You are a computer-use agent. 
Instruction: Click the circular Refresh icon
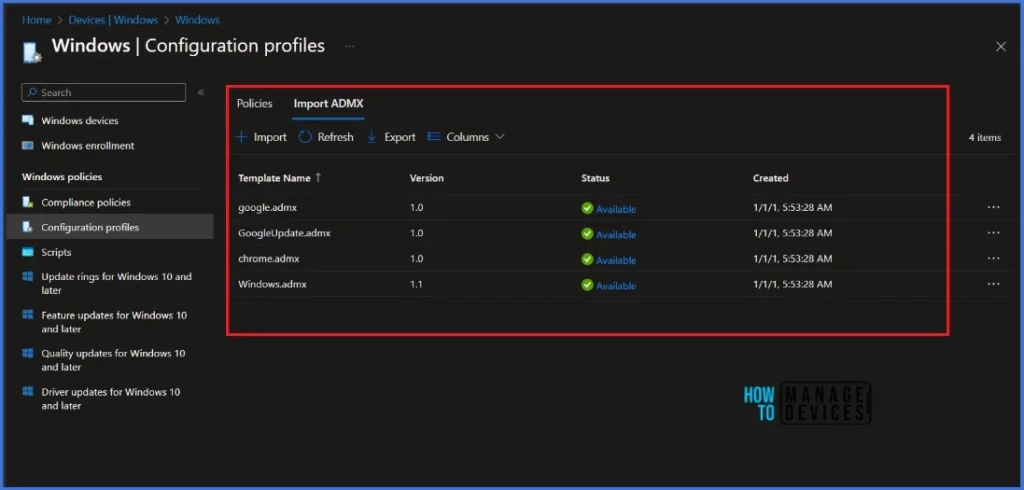tap(305, 137)
